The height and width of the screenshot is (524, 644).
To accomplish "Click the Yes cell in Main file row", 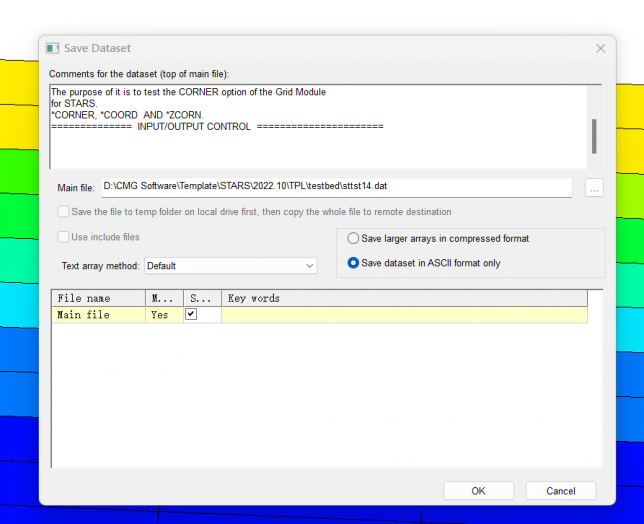I will 160,315.
